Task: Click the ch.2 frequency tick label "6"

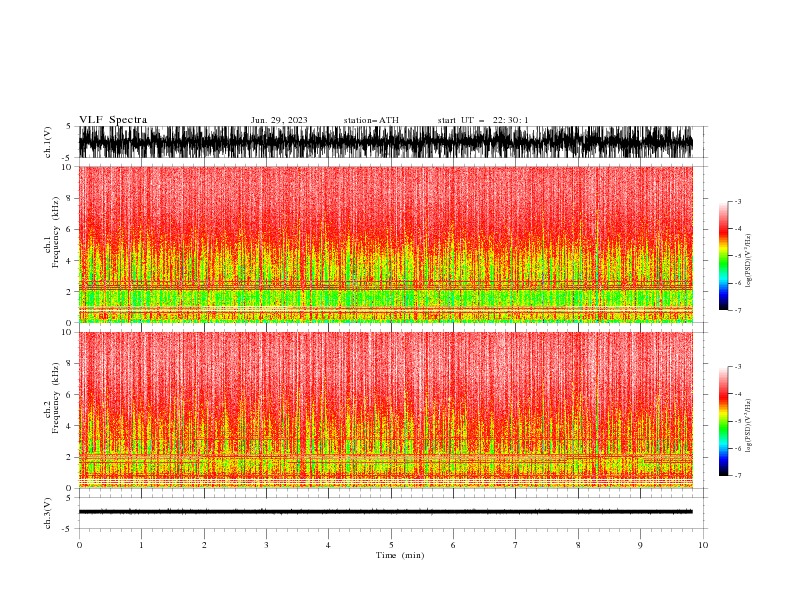Action: click(x=69, y=394)
